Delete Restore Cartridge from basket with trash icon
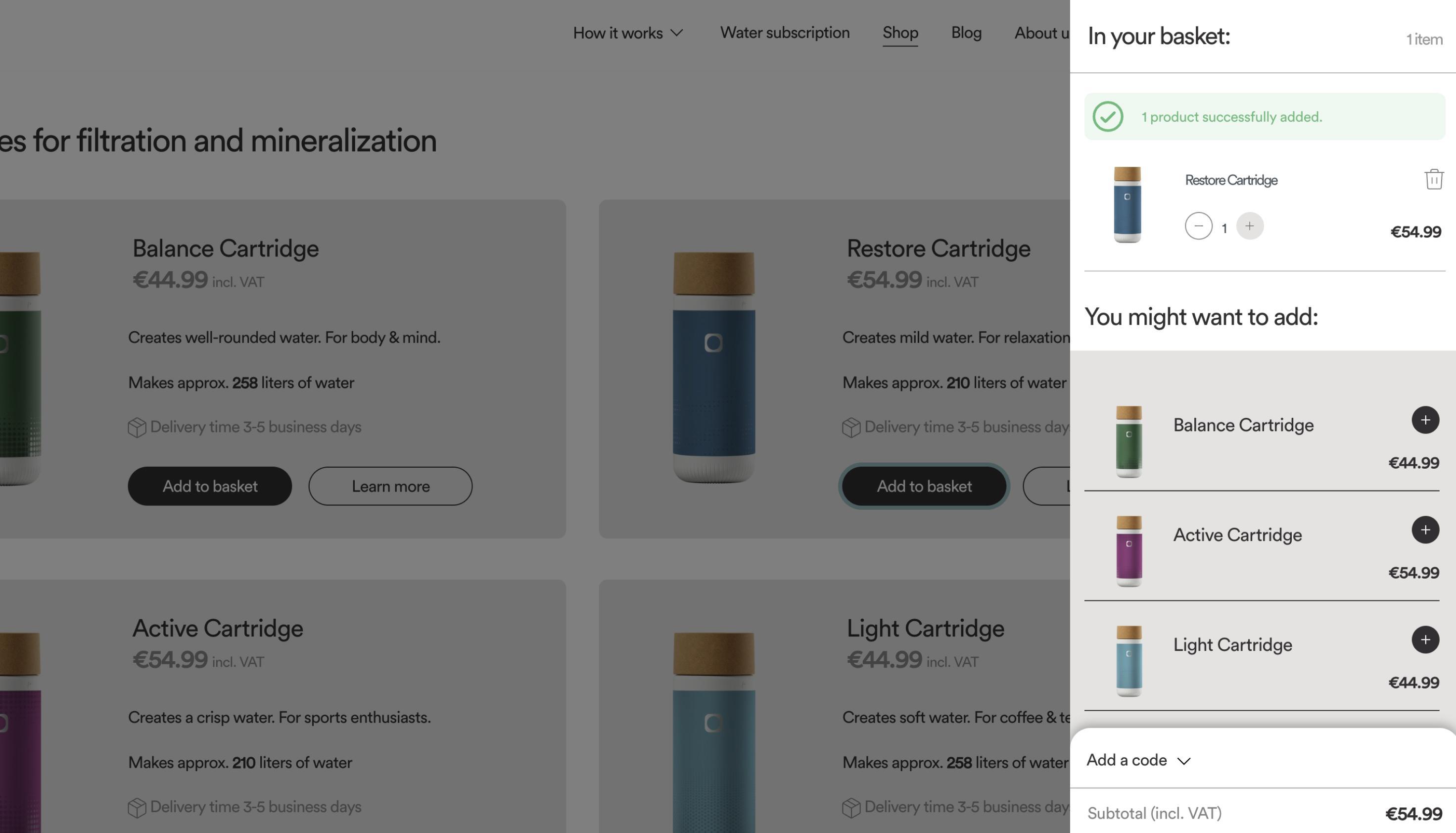Screen dimensions: 1456x833 click(1433, 179)
